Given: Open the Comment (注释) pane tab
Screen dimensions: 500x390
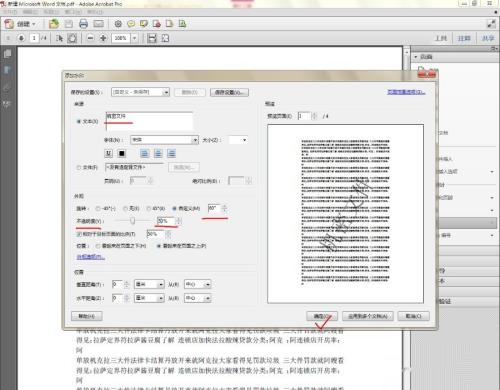Looking at the screenshot, I should coord(464,38).
